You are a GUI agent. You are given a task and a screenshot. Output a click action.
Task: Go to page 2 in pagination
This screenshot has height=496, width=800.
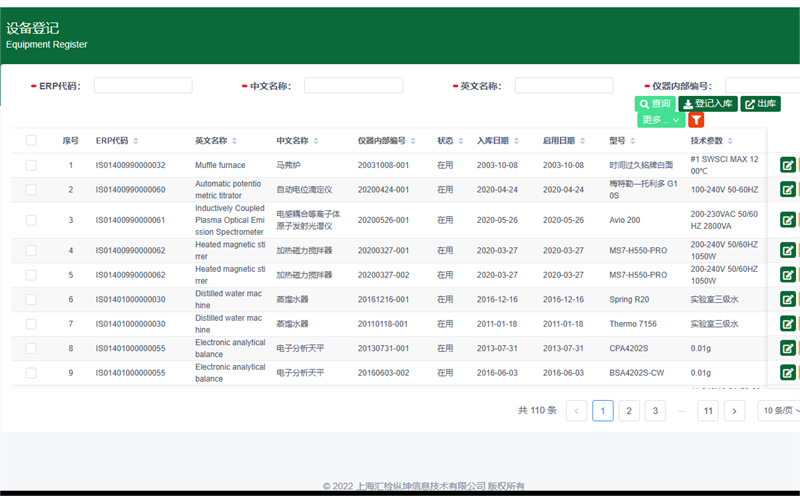[x=629, y=411]
